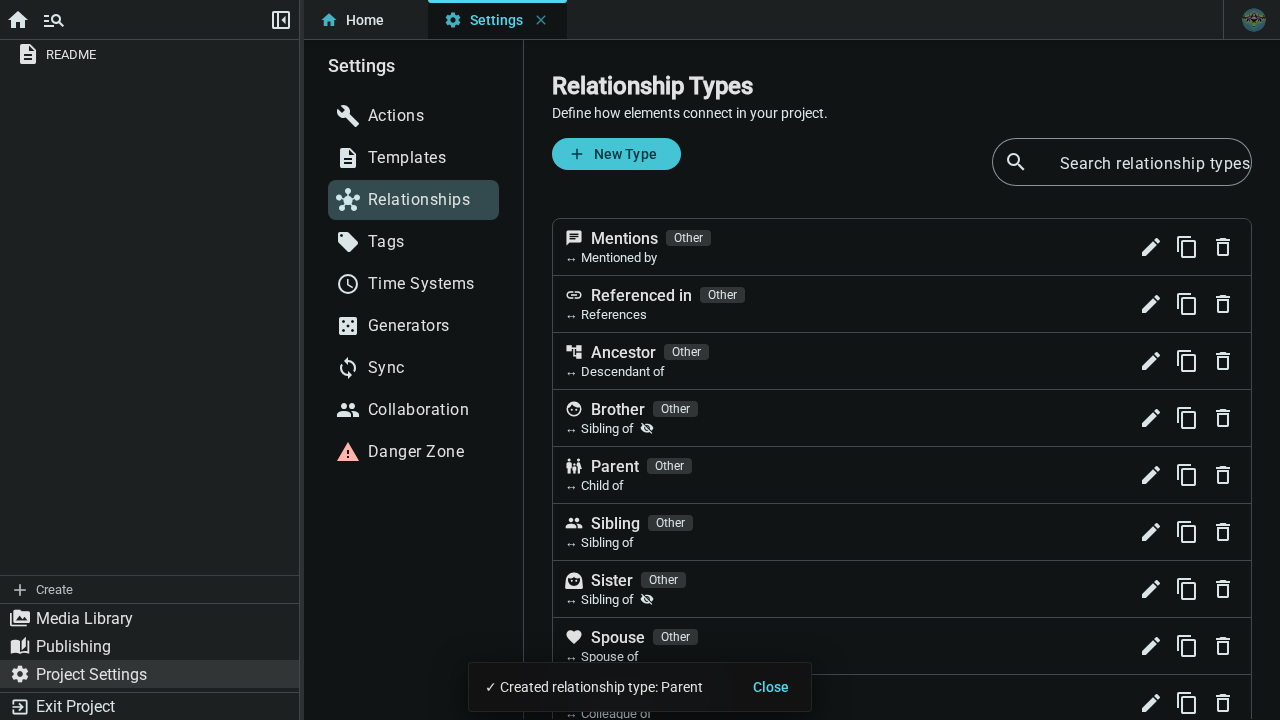Open the Danger Zone section
The height and width of the screenshot is (720, 1280).
point(413,452)
